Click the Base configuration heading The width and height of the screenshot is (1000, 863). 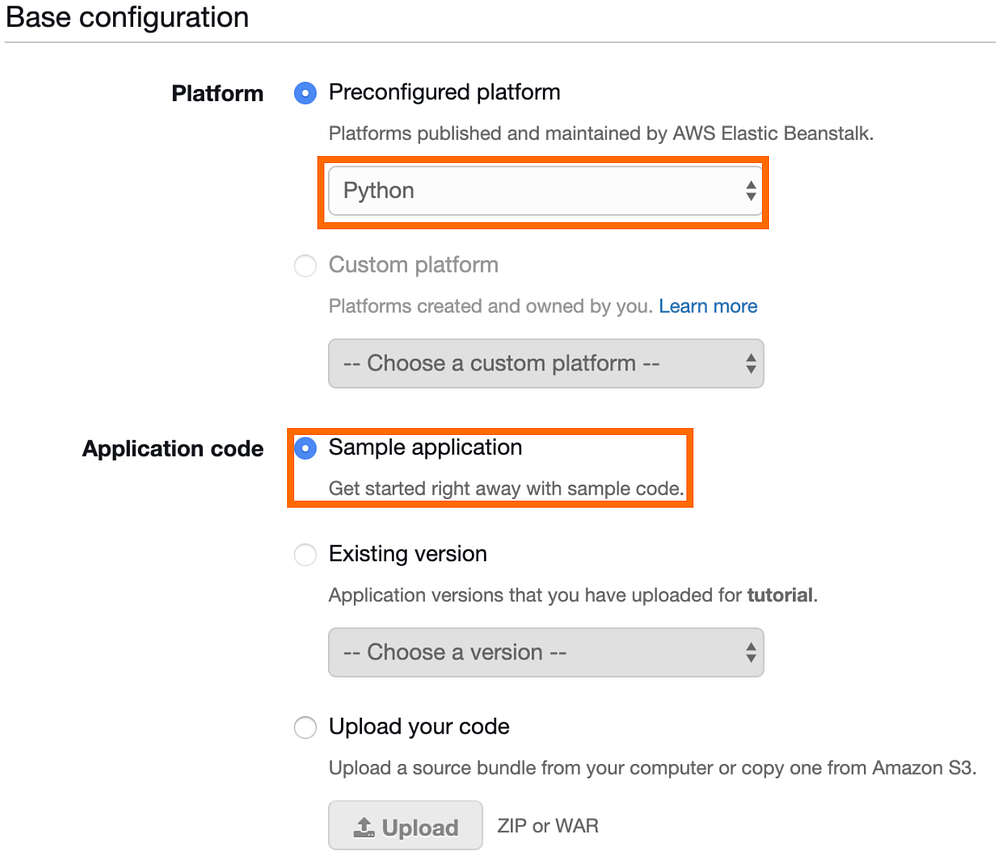(x=127, y=17)
